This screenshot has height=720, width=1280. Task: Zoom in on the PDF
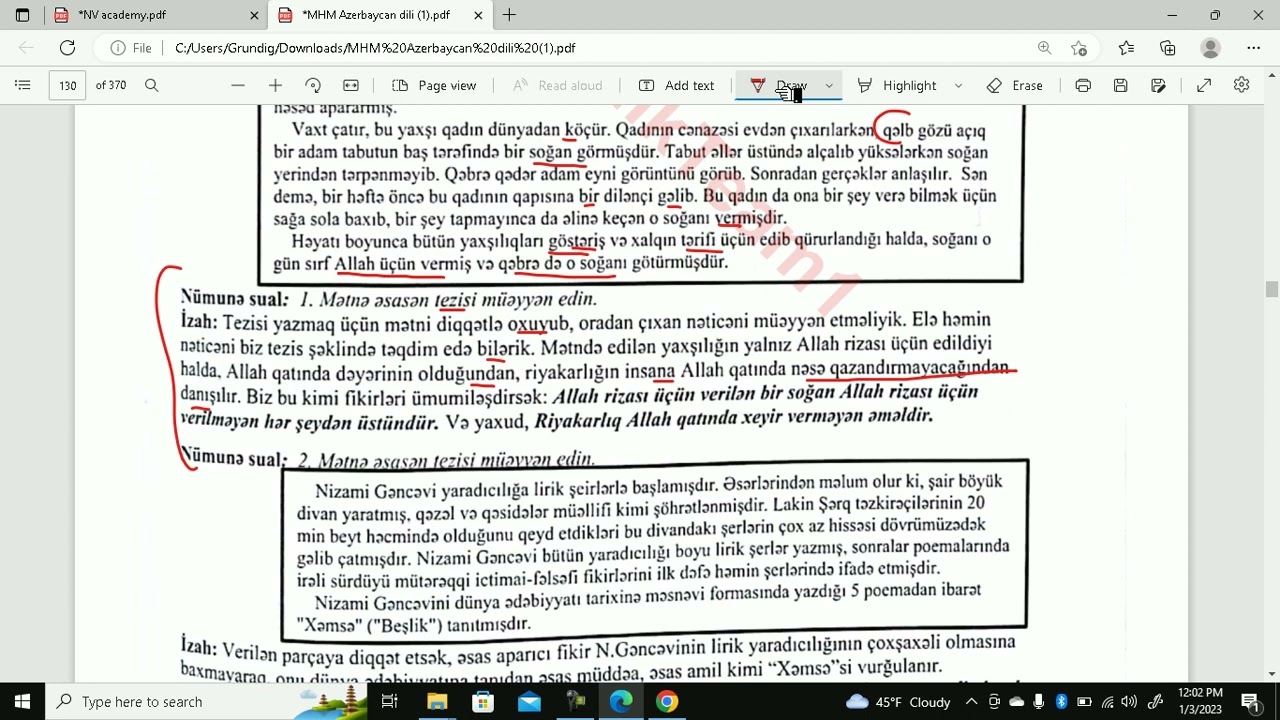coord(275,86)
